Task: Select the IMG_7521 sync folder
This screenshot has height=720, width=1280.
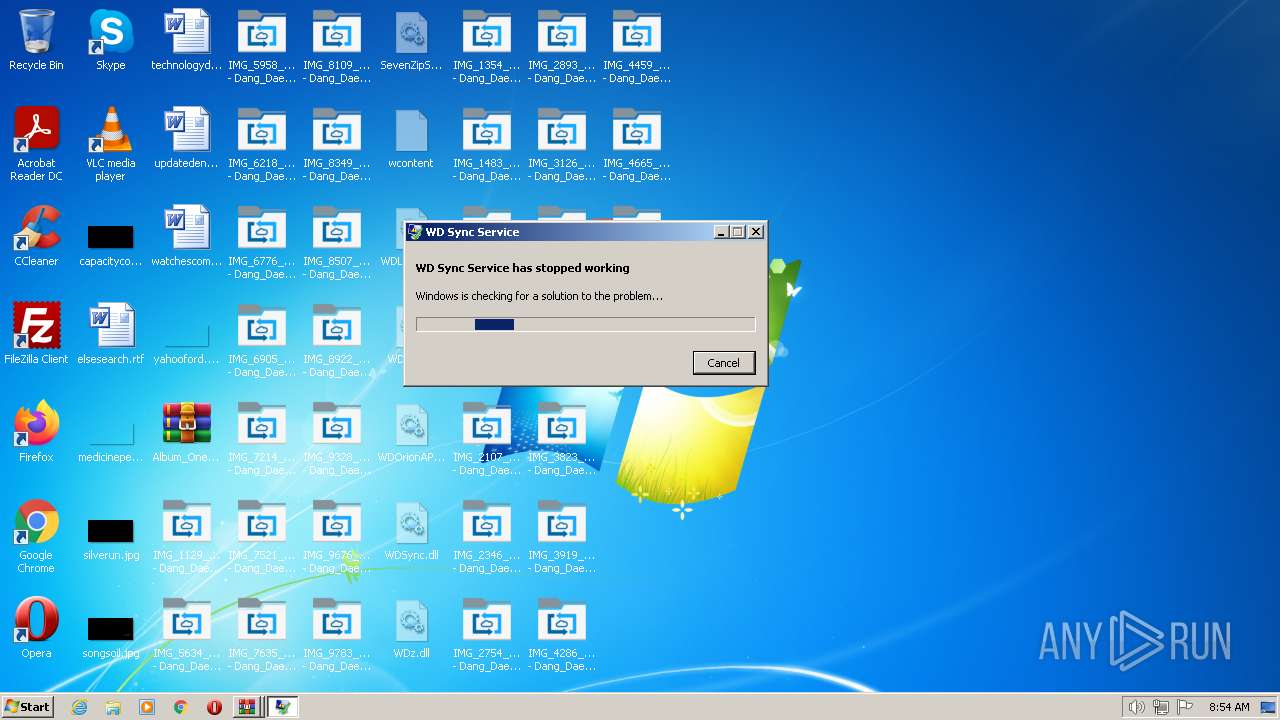Action: pos(261,536)
